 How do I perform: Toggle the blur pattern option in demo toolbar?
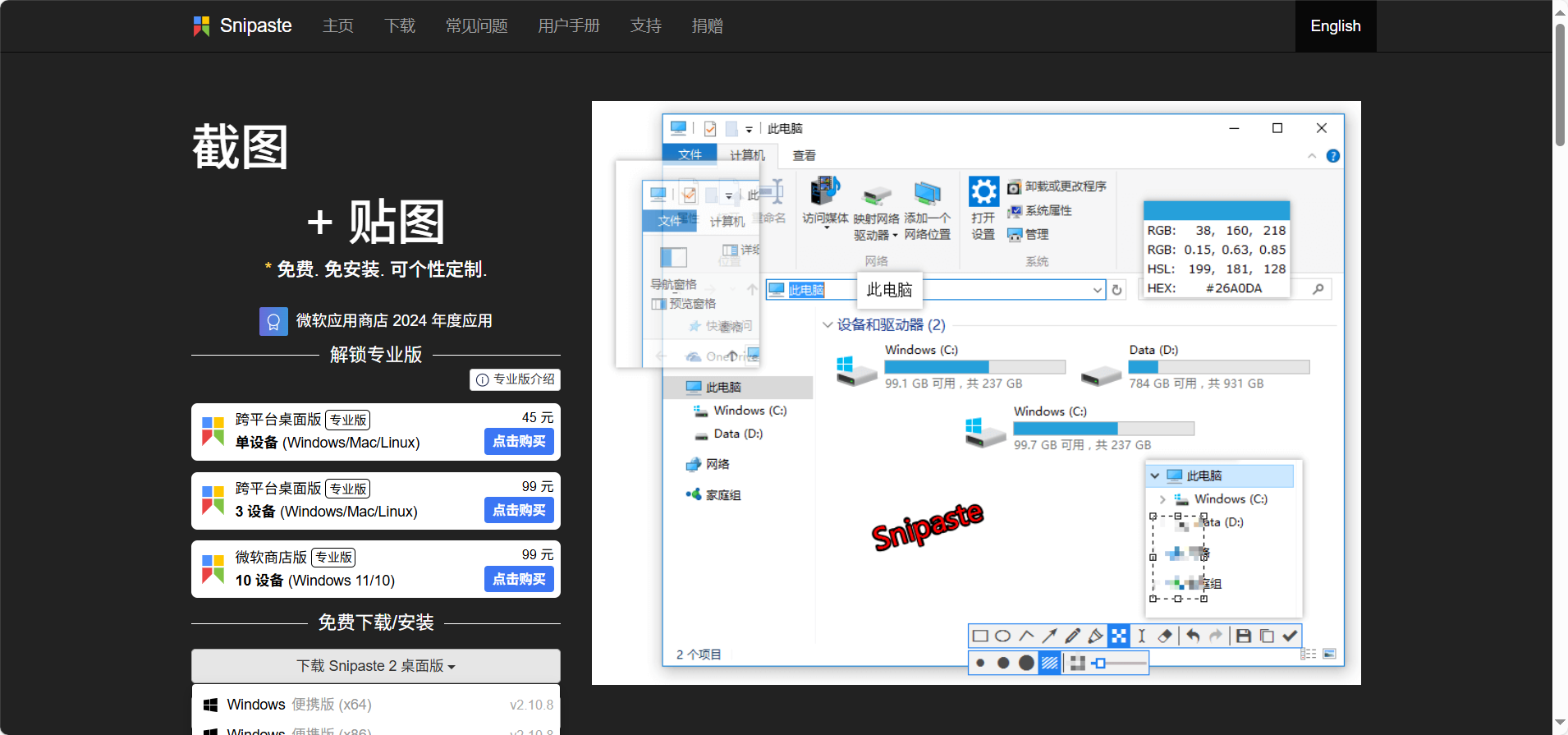1050,663
